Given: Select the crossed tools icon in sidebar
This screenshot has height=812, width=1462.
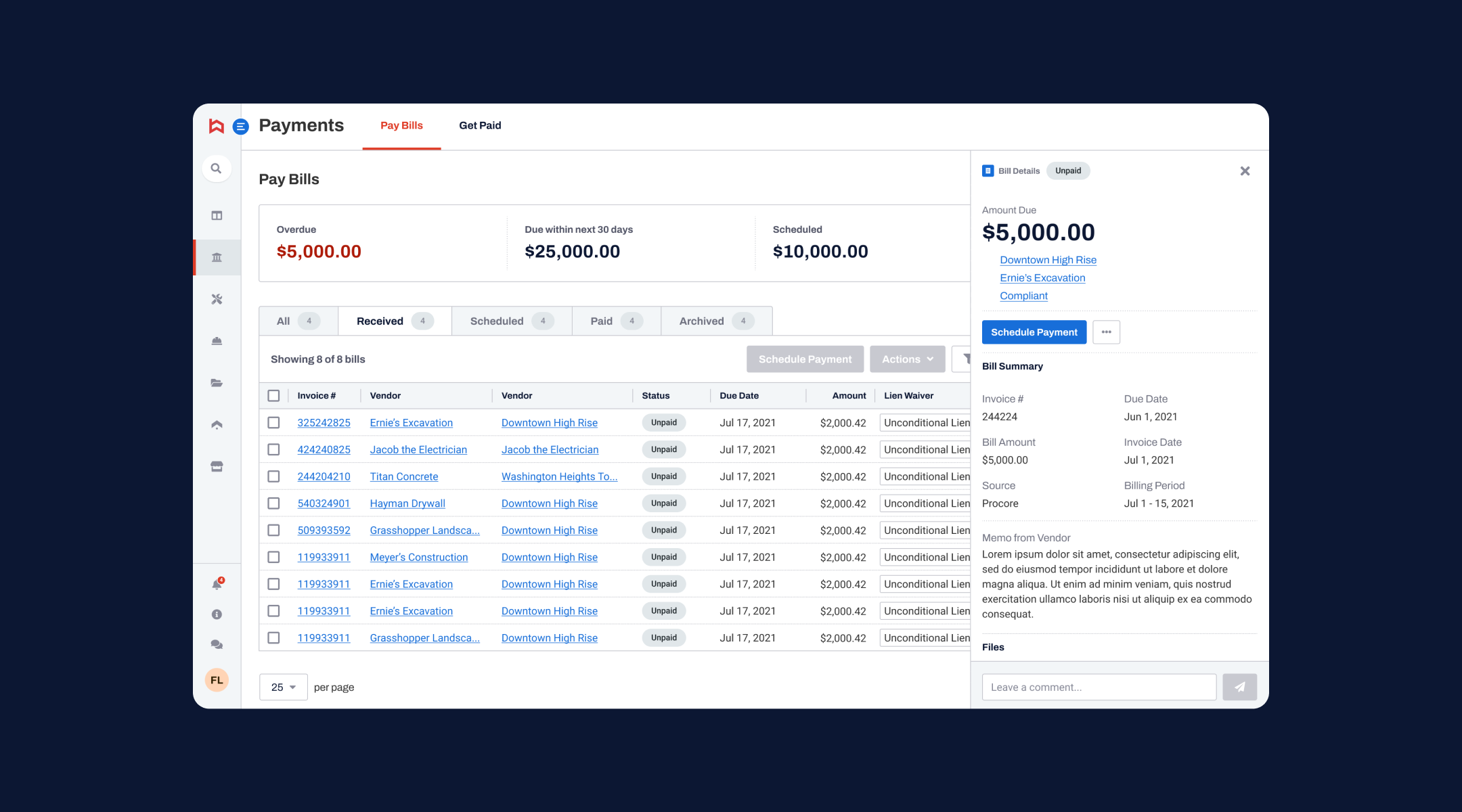Looking at the screenshot, I should tap(217, 299).
